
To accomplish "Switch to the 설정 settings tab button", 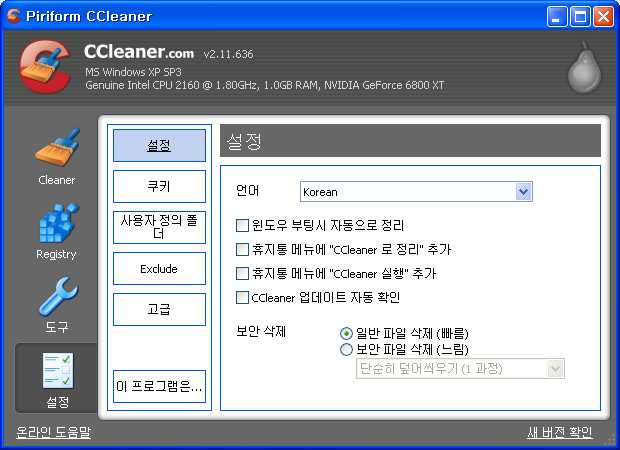I will tap(159, 146).
